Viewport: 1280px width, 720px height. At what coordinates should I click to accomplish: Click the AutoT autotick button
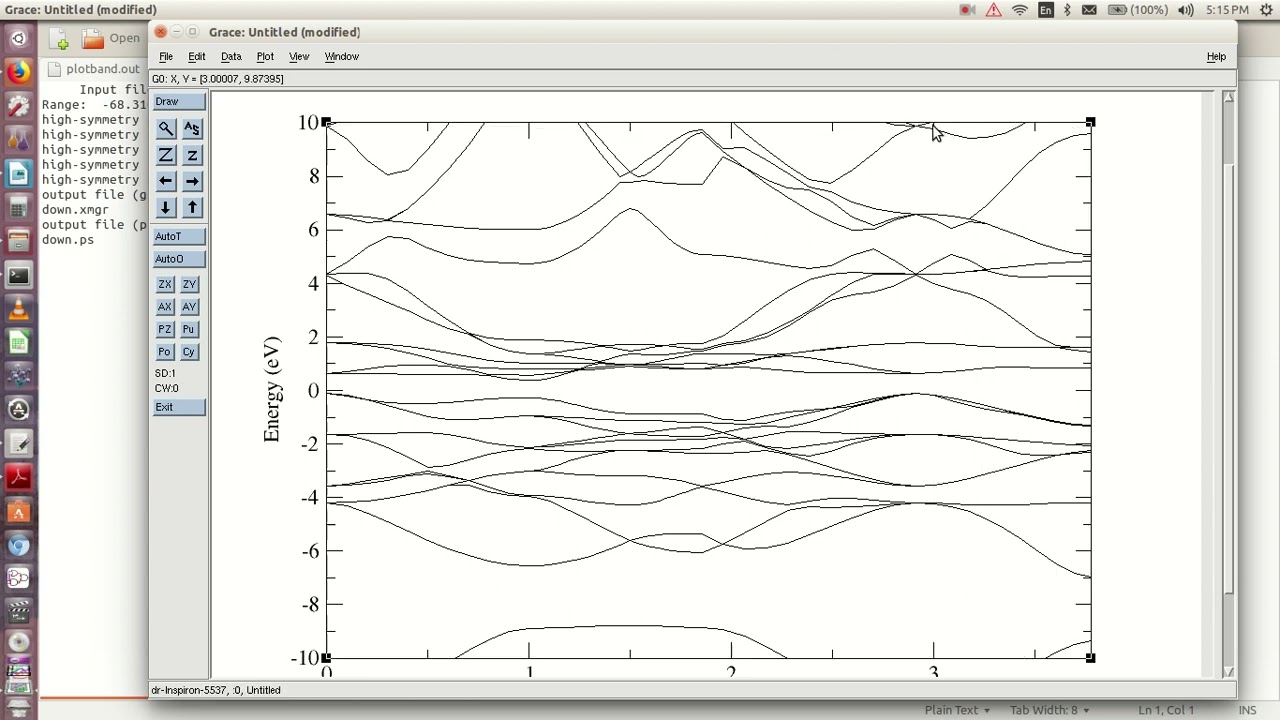tap(179, 236)
